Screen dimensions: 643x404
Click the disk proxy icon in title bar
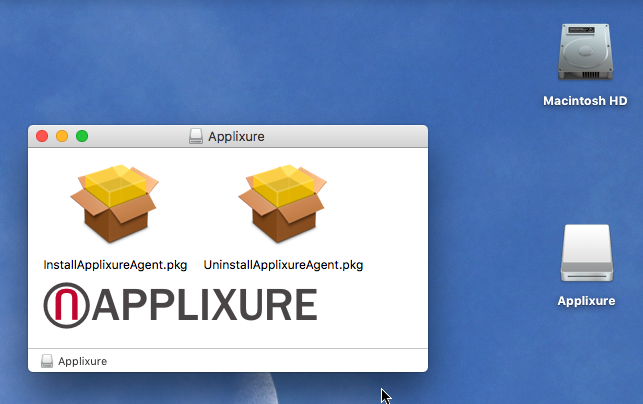[x=196, y=136]
